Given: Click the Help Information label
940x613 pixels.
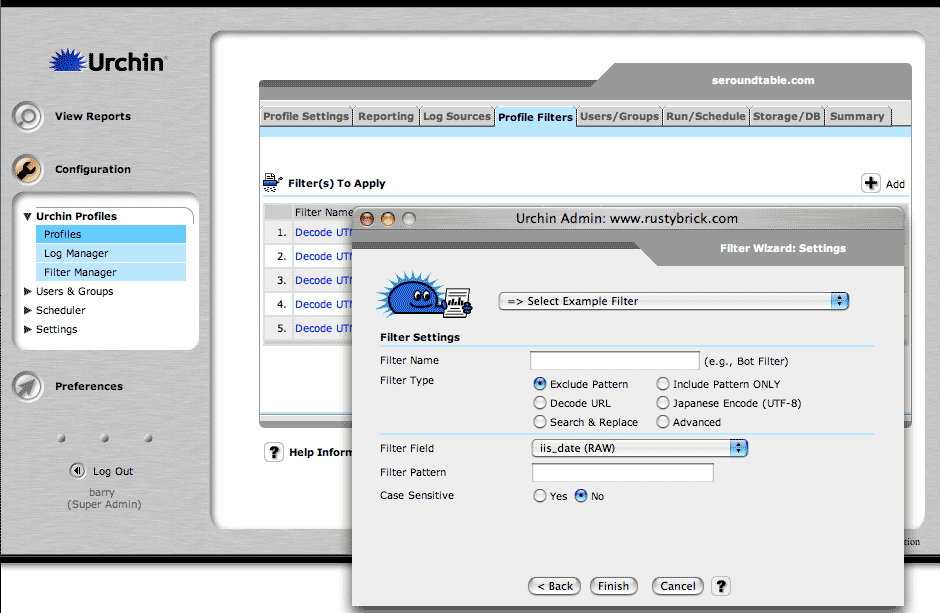Looking at the screenshot, I should (321, 452).
